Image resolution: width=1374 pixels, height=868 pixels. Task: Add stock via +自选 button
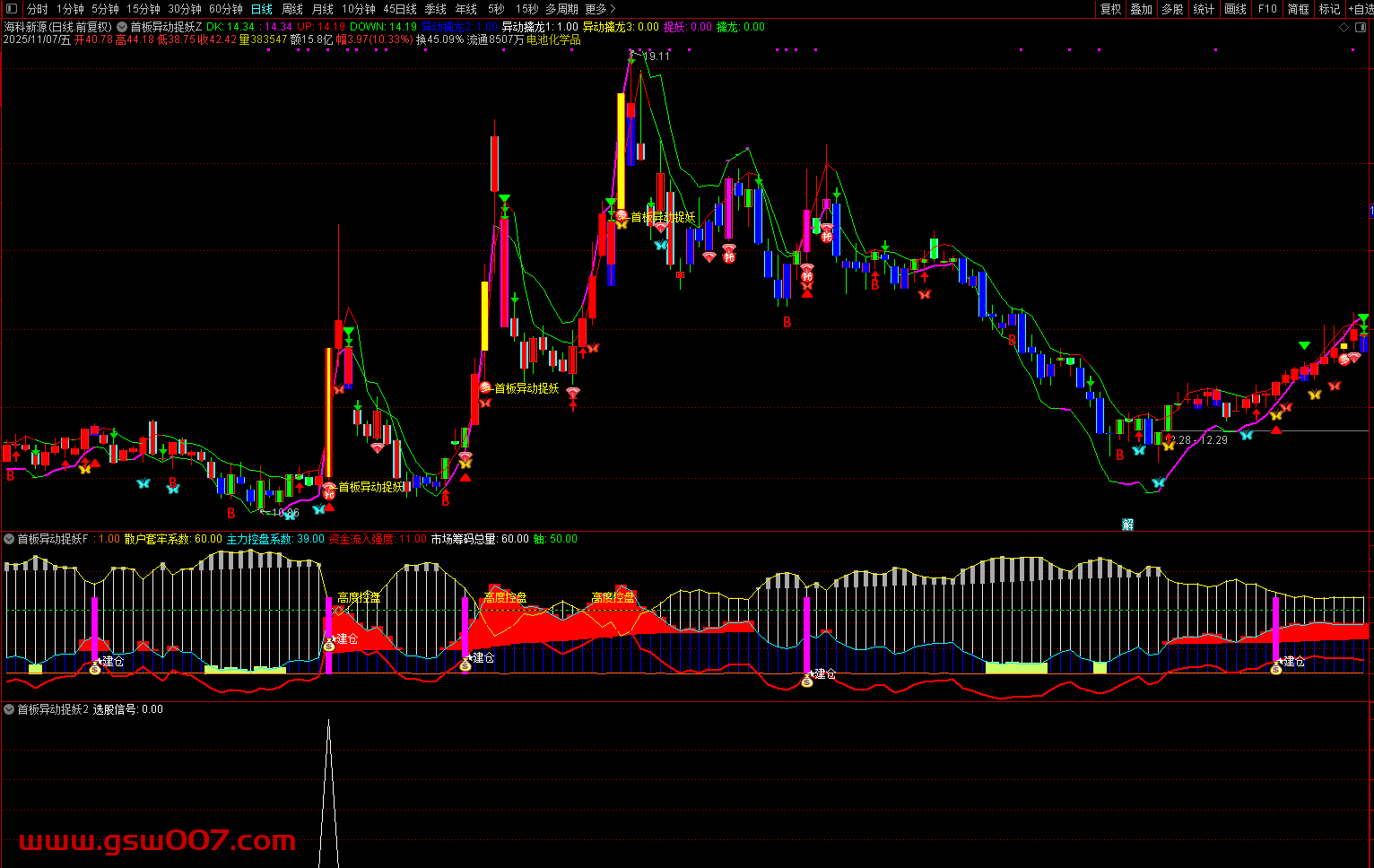coord(1361,9)
